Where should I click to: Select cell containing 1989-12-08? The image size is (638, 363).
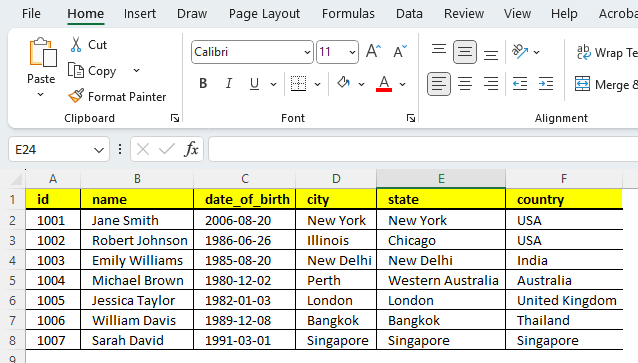tap(245, 320)
